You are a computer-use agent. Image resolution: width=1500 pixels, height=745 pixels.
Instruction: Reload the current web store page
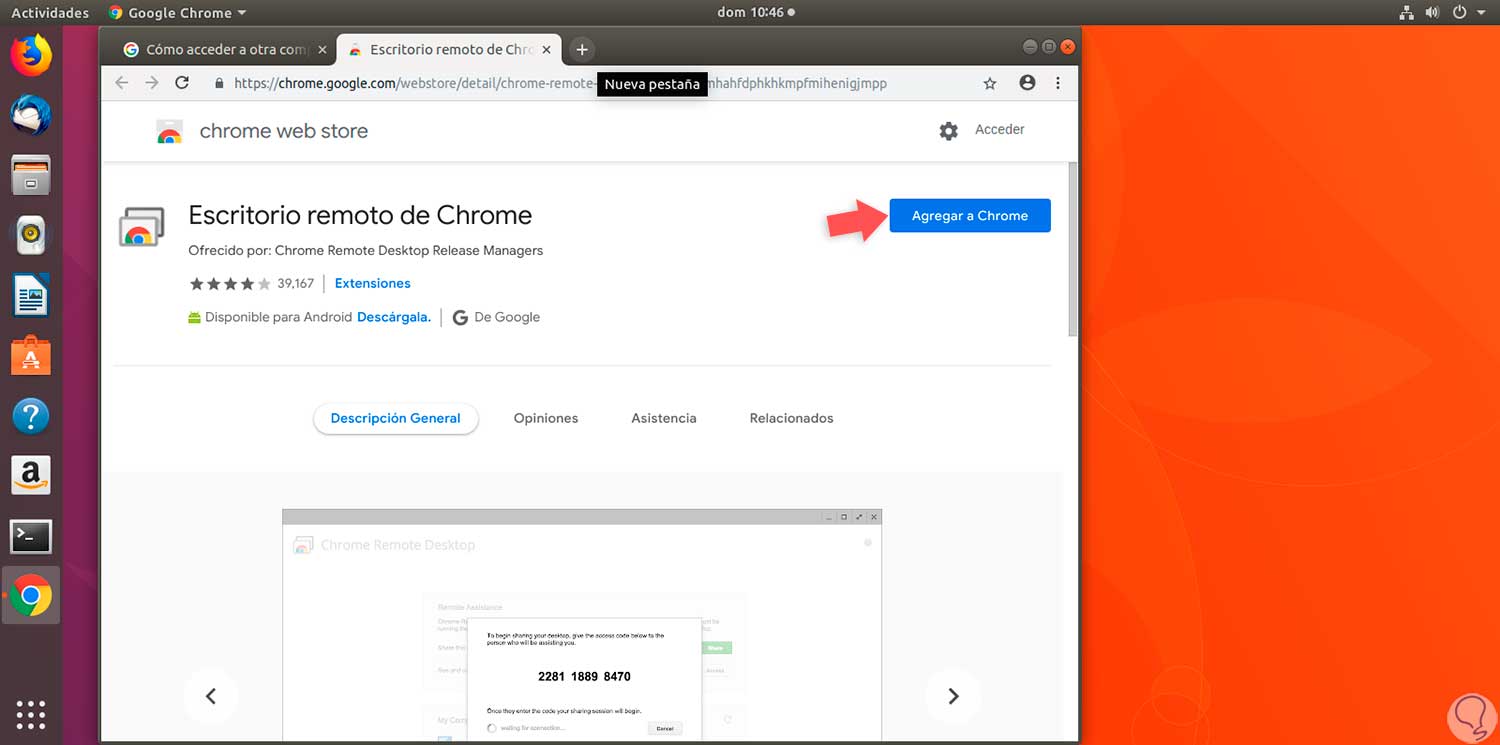point(182,83)
